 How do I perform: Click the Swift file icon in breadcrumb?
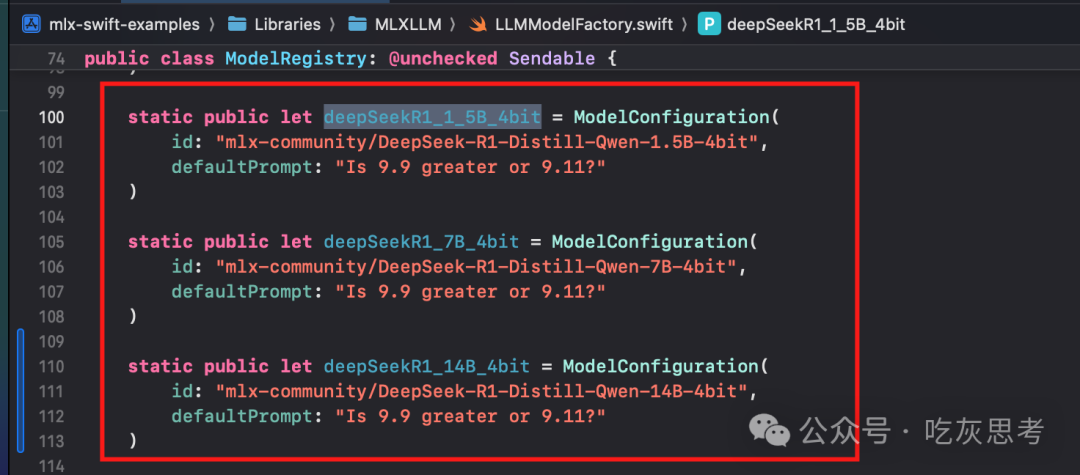click(478, 25)
